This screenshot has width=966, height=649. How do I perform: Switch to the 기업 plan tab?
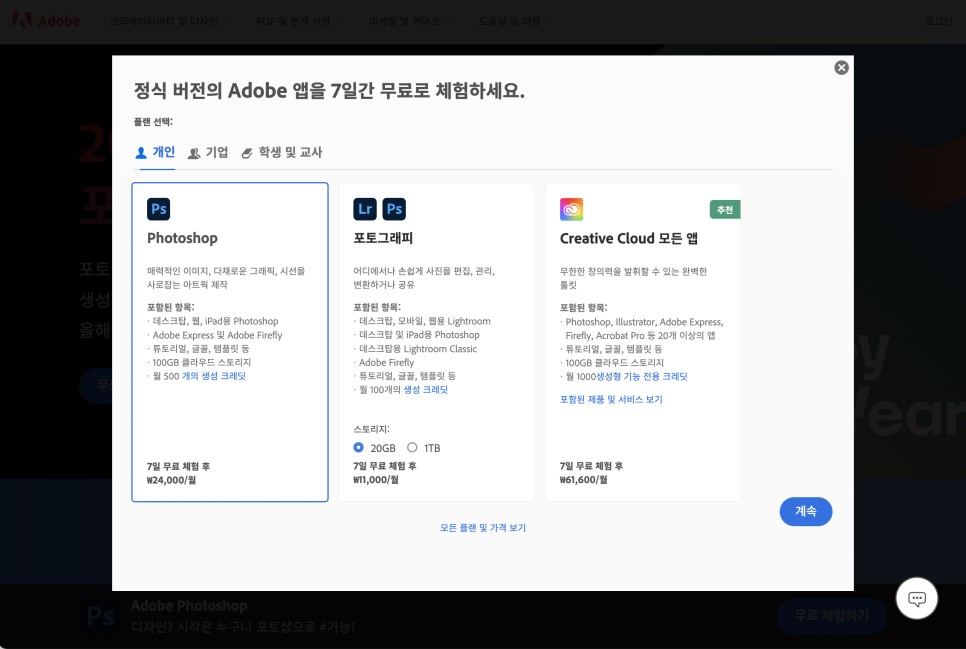[x=208, y=152]
